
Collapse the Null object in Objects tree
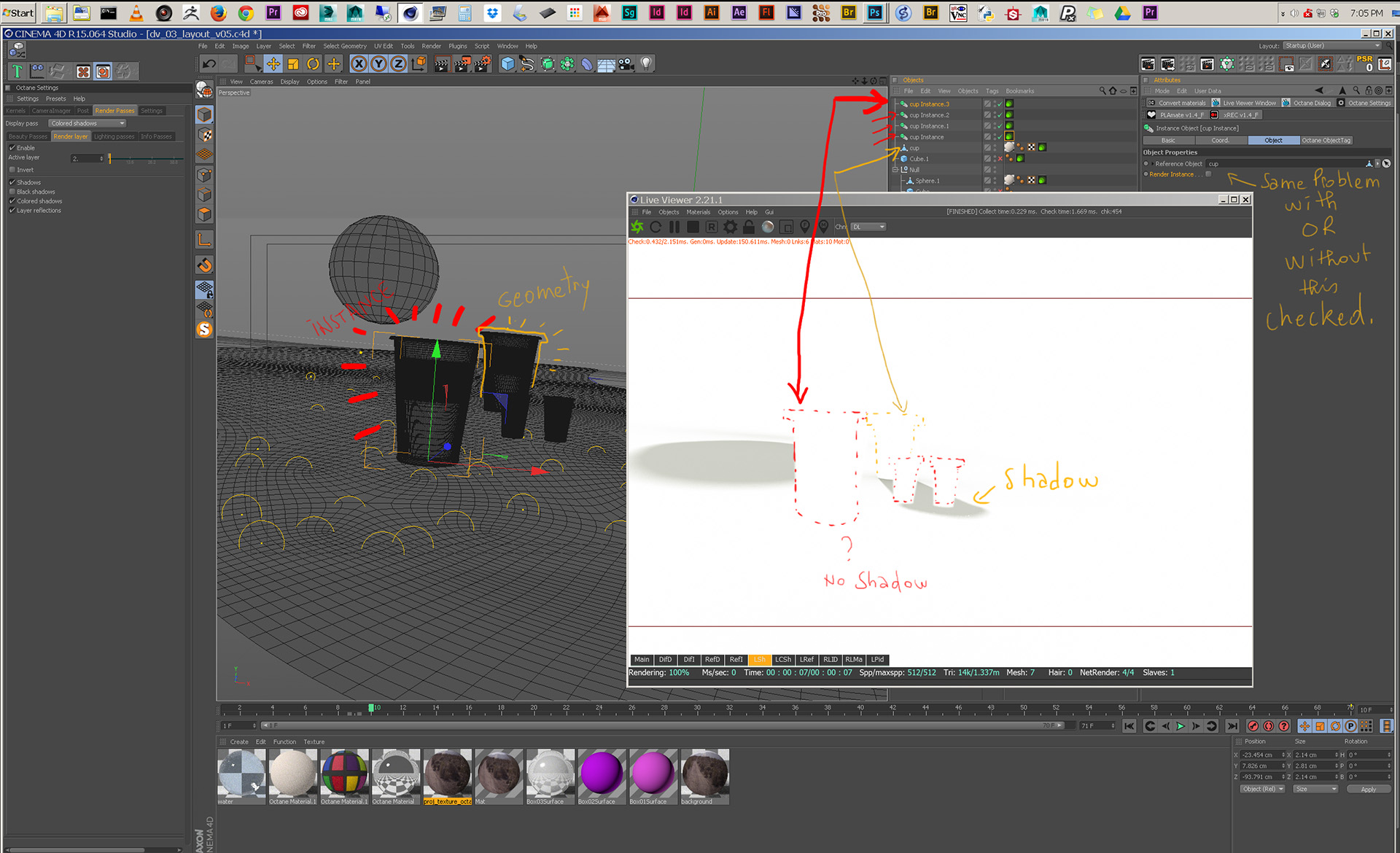click(896, 170)
